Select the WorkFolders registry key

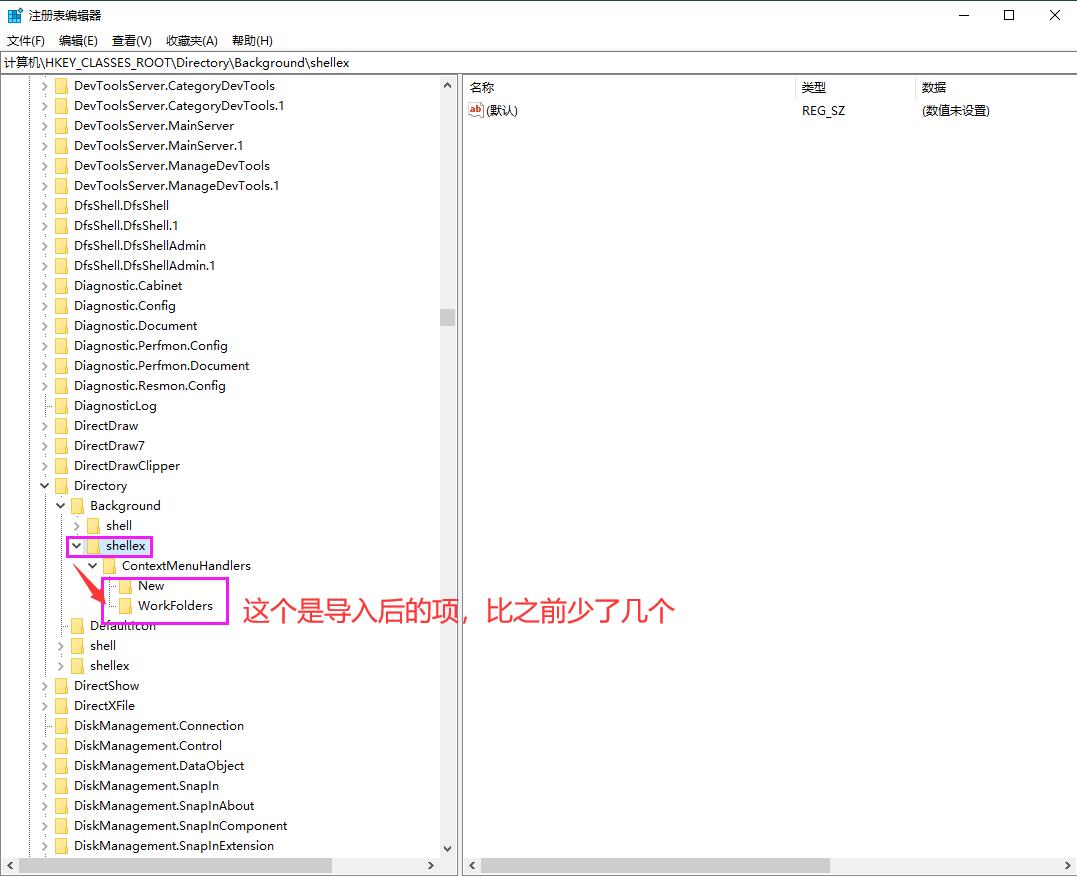(175, 606)
